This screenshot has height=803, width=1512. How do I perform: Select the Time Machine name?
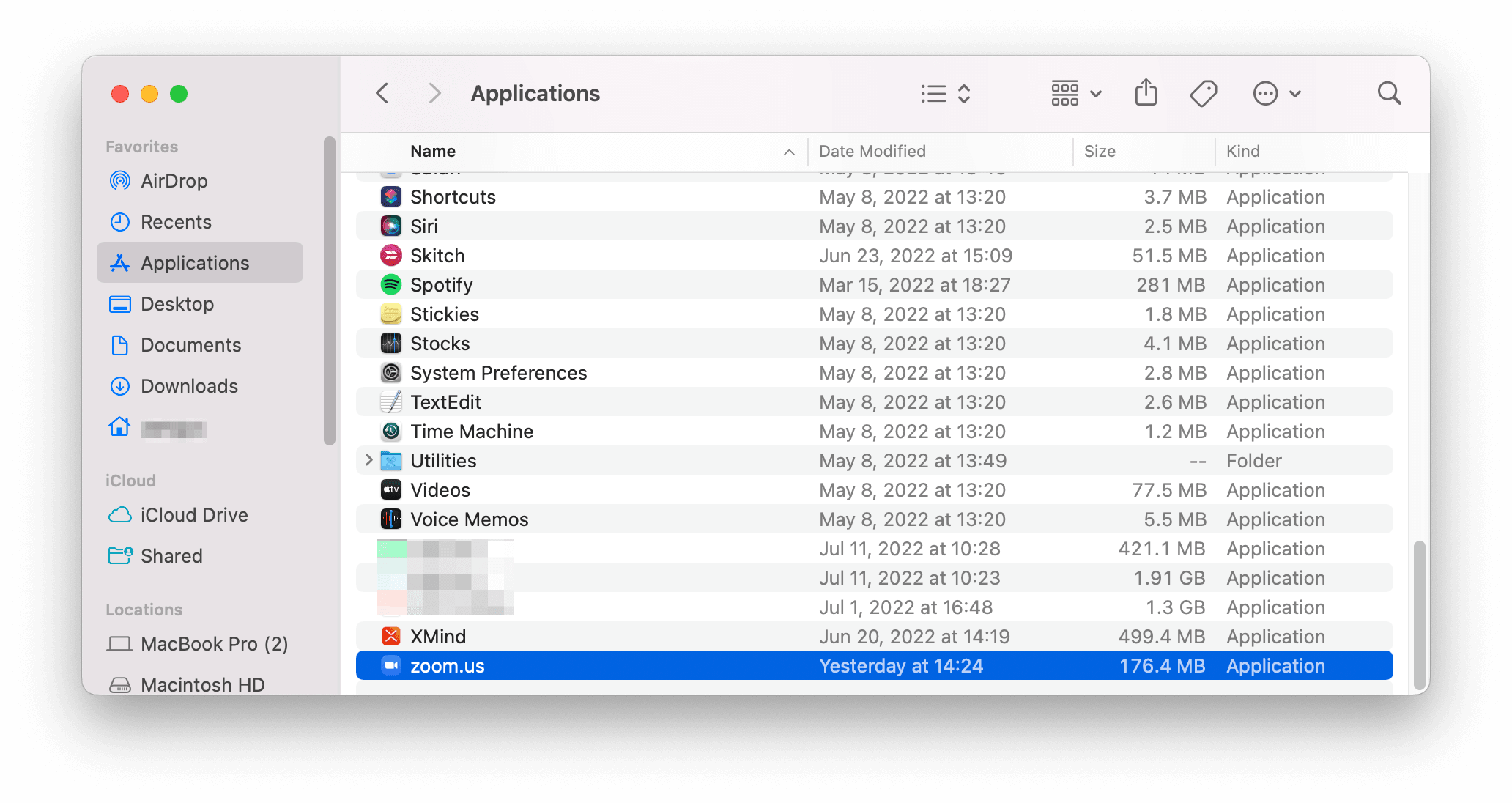click(x=472, y=431)
